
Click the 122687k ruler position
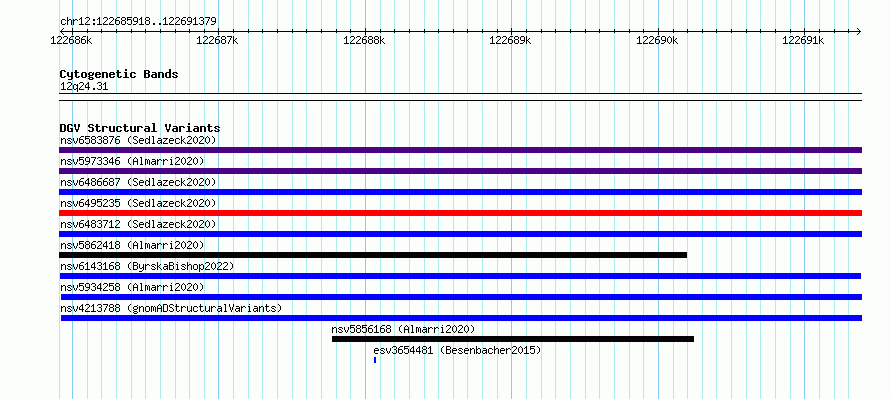pos(217,40)
